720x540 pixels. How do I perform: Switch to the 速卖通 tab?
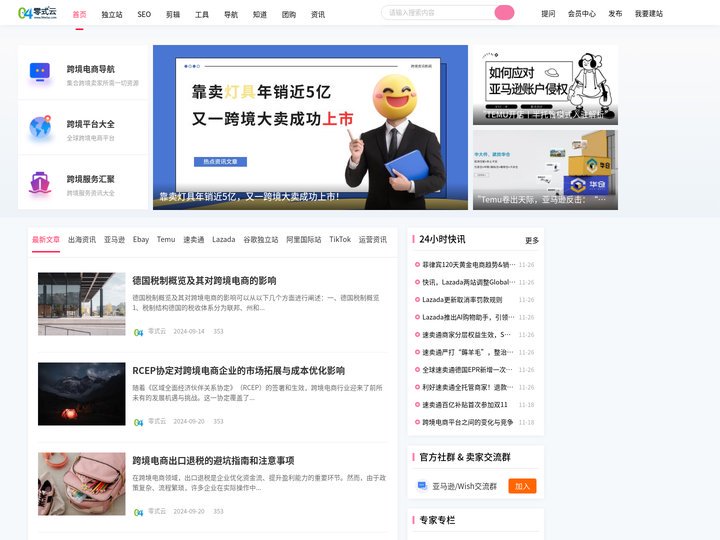[194, 240]
